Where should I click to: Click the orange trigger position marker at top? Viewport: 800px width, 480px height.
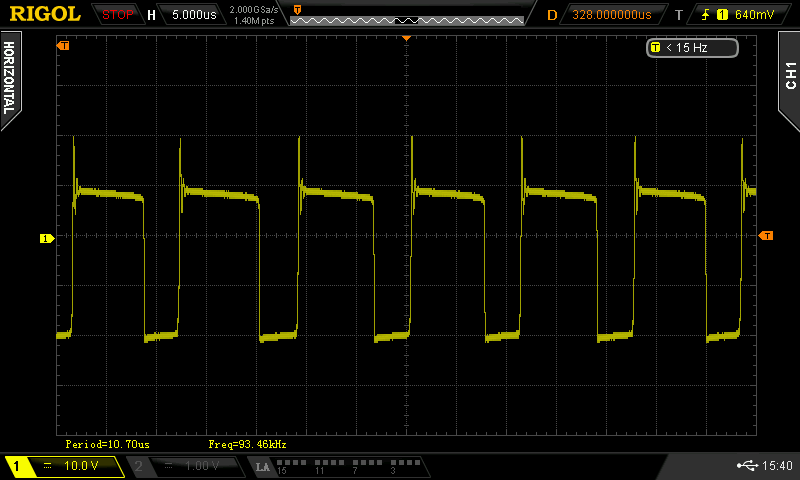(406, 37)
